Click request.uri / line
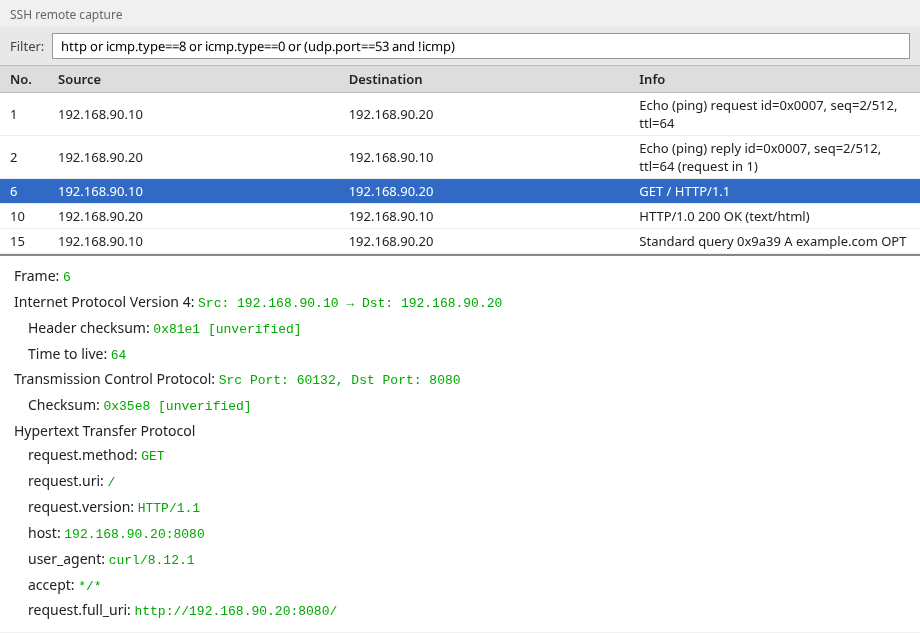Viewport: 920px width, 633px height. pyautogui.click(x=72, y=481)
